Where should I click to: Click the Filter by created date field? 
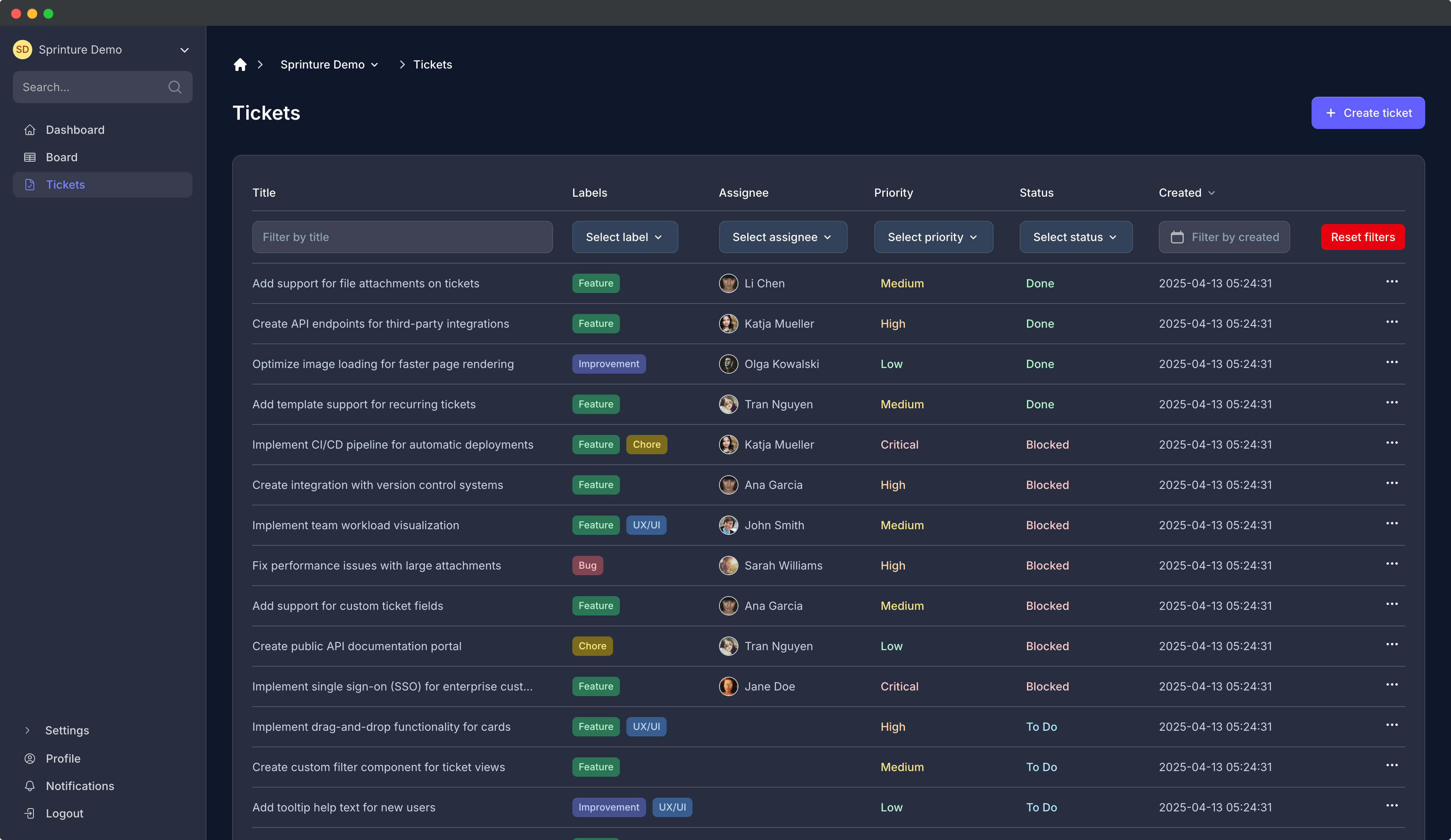(1224, 237)
